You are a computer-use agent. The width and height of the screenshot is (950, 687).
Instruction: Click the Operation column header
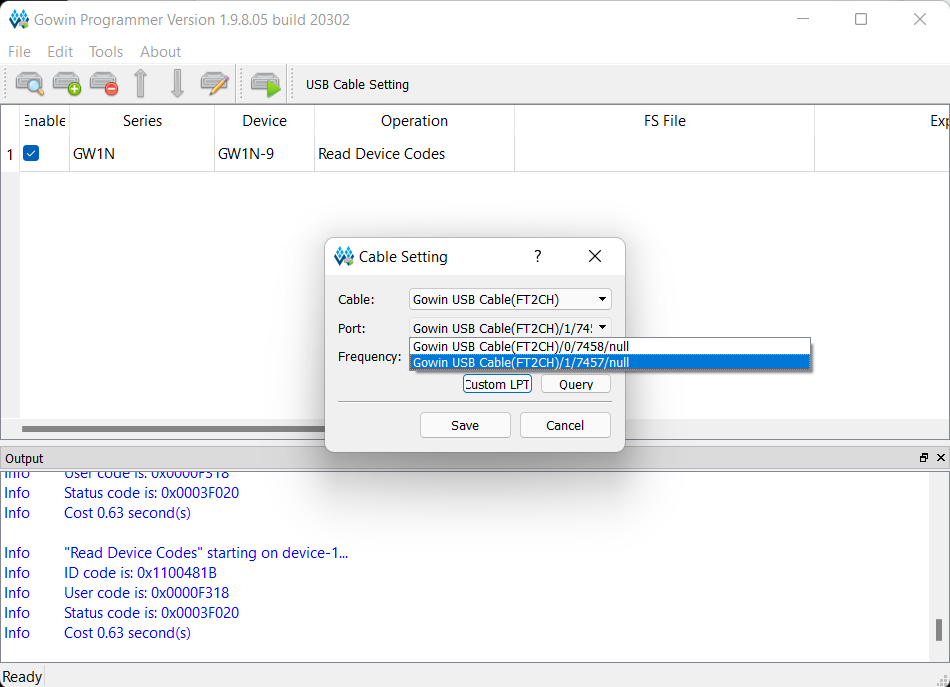(x=414, y=121)
